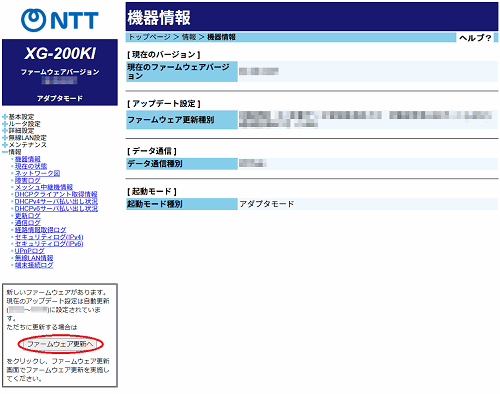Open 経路情報取得ログ link
Image resolution: width=500 pixels, height=394 pixels.
click(x=41, y=230)
